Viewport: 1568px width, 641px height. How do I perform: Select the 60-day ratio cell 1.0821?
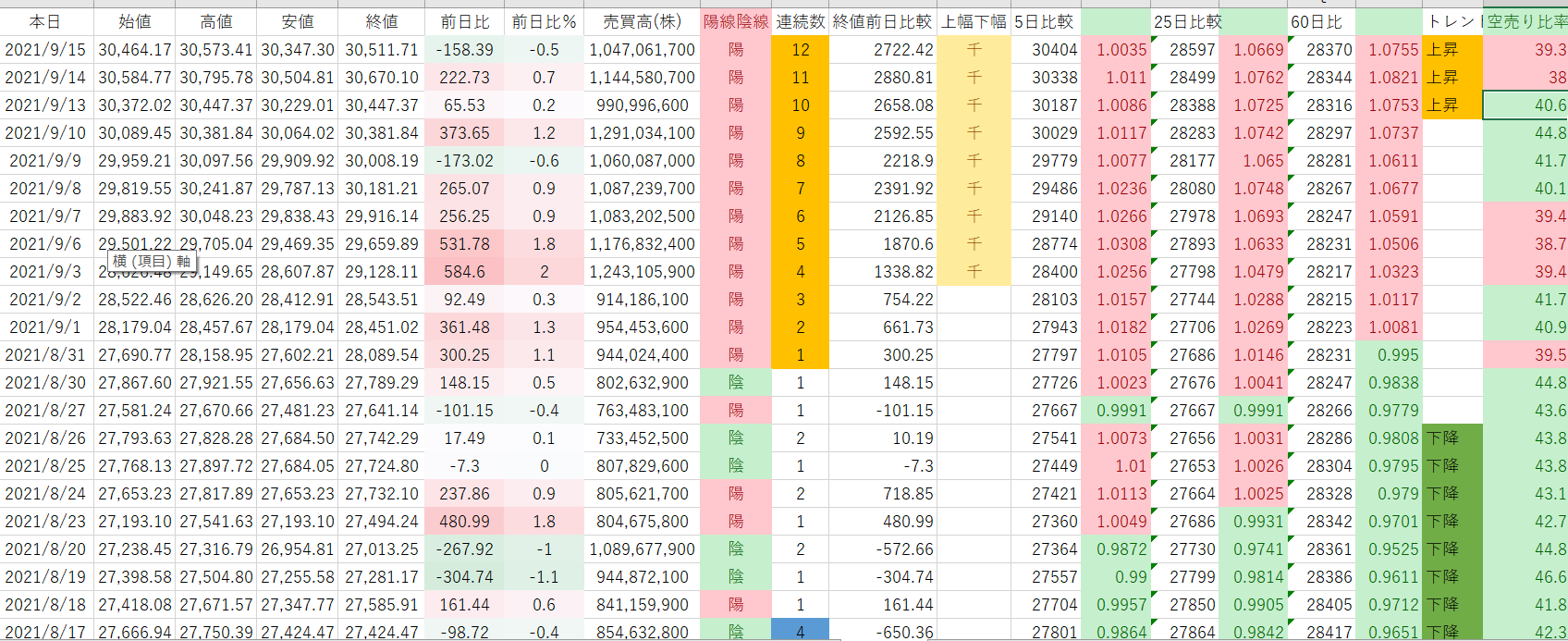[x=1389, y=77]
